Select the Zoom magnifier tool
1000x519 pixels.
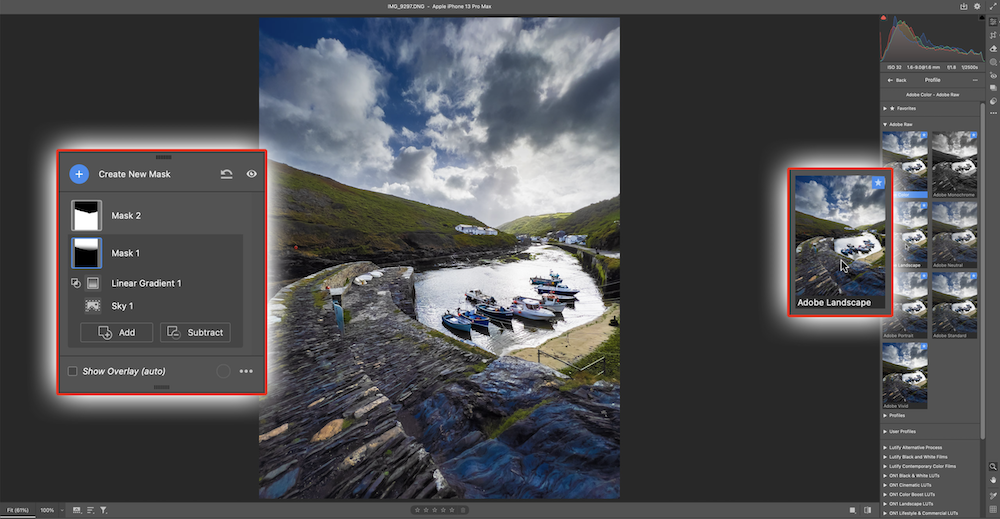[993, 467]
